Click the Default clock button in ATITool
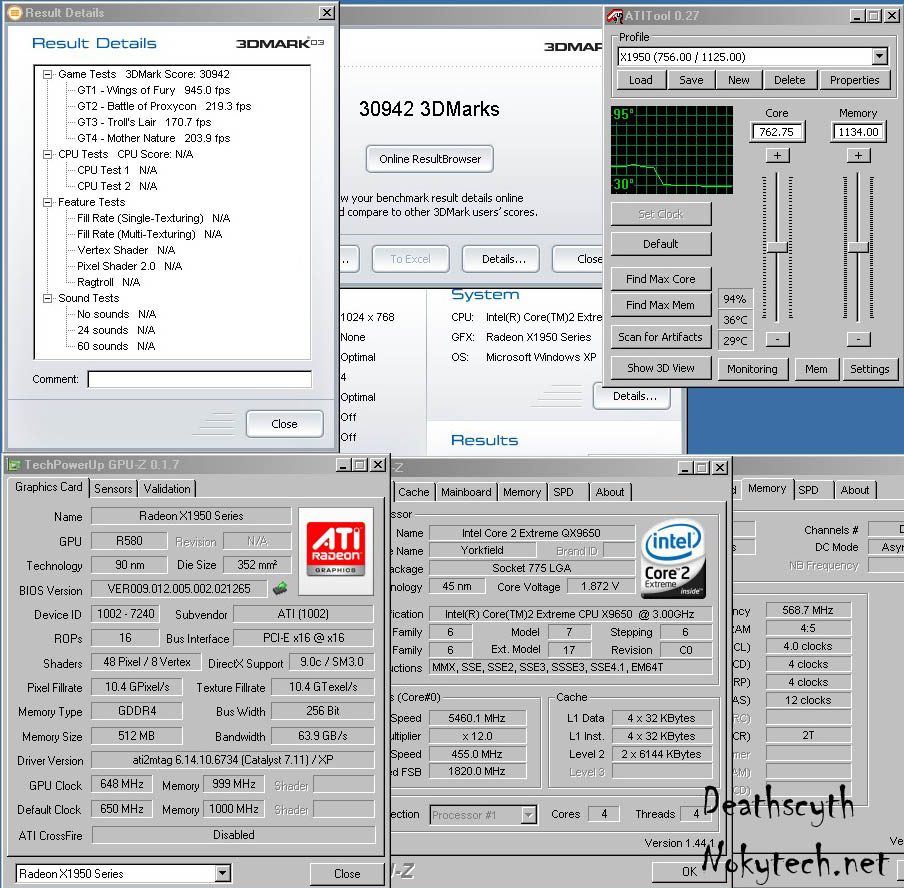Viewport: 904px width, 888px height. [661, 244]
